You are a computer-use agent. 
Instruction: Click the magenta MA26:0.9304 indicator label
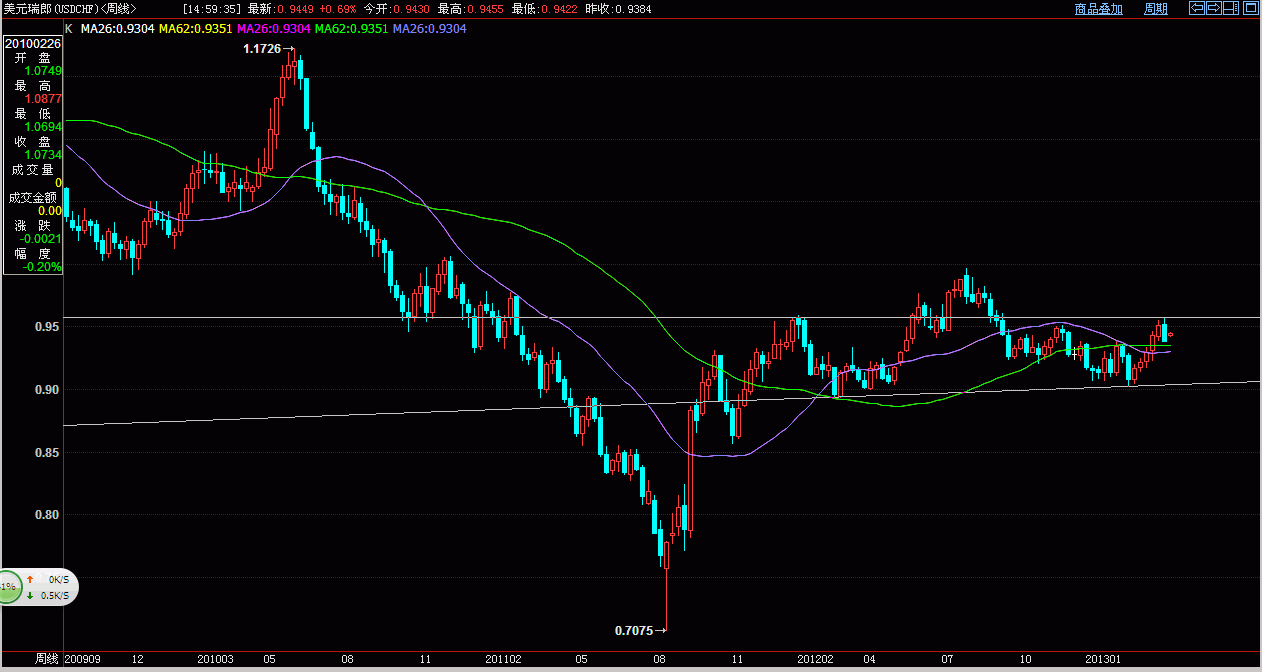coord(273,29)
